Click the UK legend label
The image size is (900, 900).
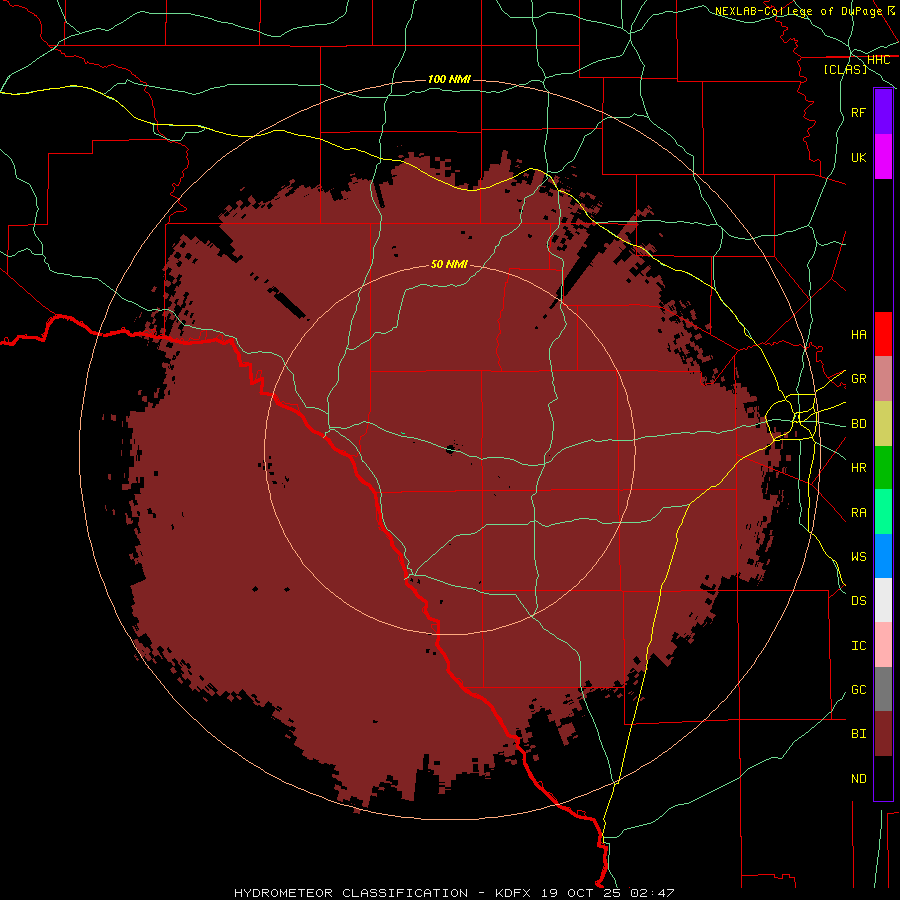pyautogui.click(x=859, y=157)
